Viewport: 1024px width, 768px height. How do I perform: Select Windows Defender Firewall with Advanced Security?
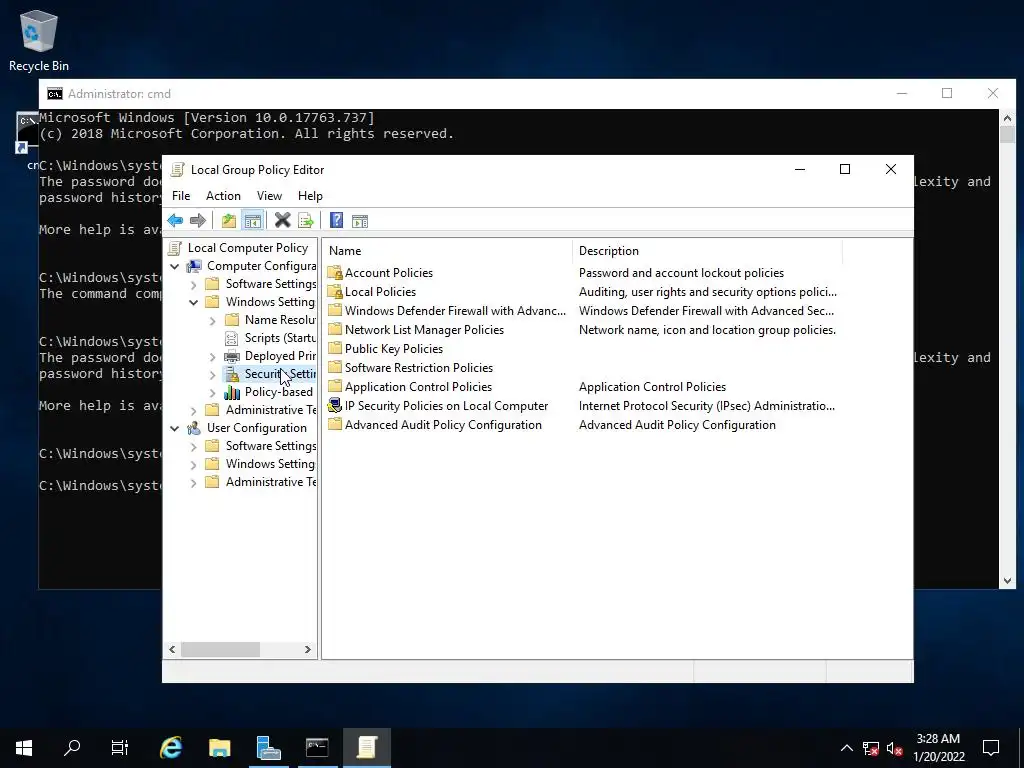(x=455, y=311)
